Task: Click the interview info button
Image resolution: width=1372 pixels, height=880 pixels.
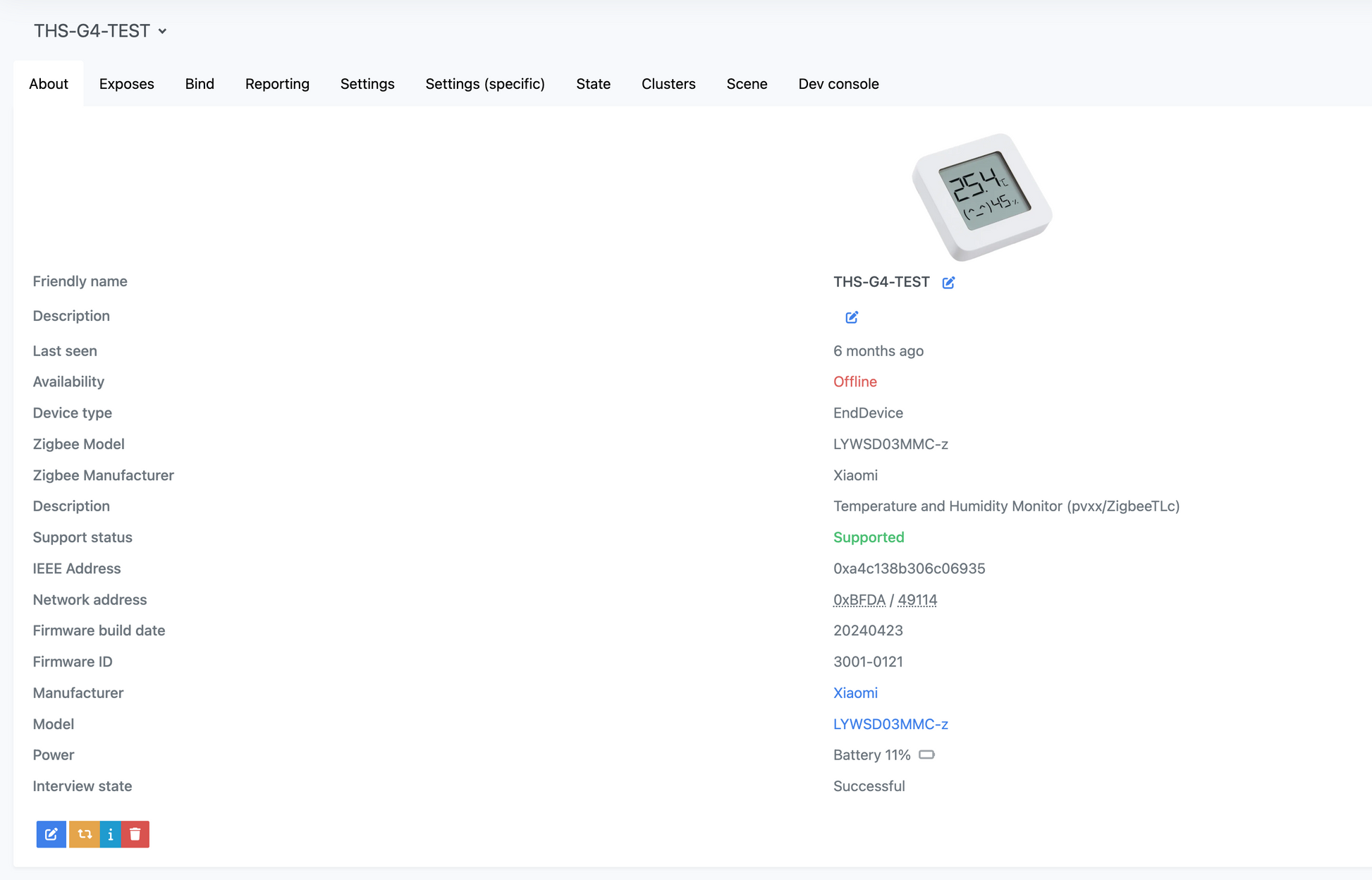Action: coord(111,834)
